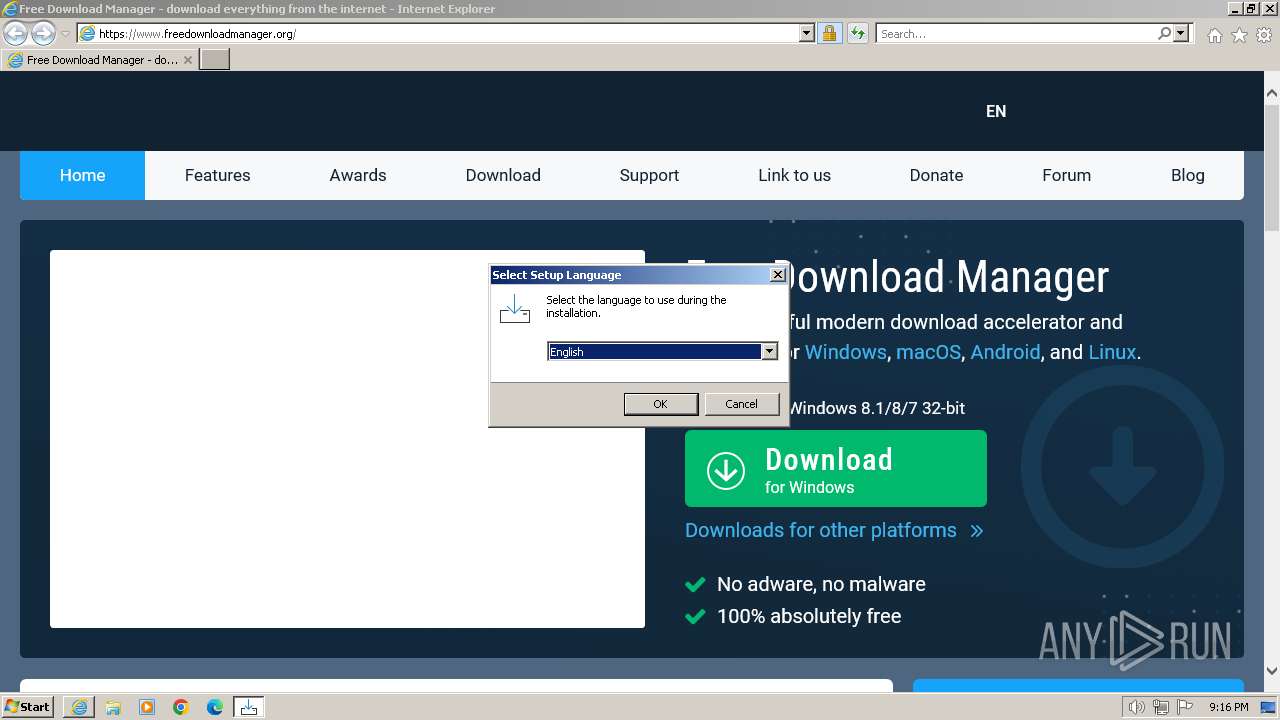1280x720 pixels.
Task: Launch Edge from the taskbar
Action: click(x=215, y=707)
